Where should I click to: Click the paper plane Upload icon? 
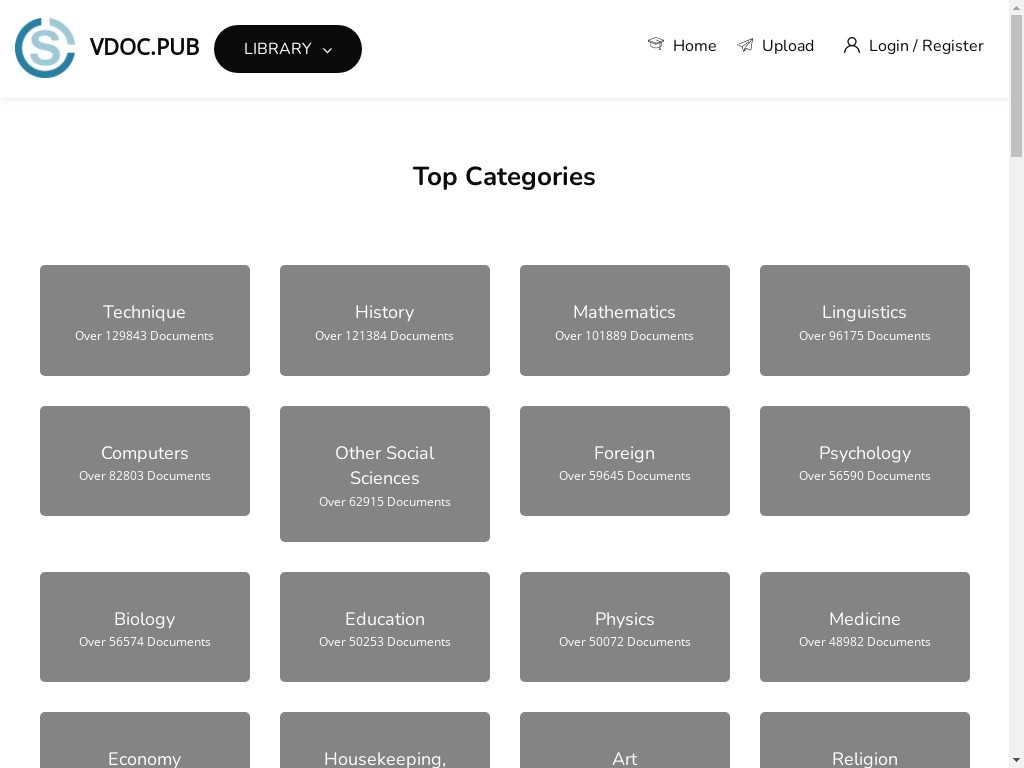pyautogui.click(x=745, y=45)
